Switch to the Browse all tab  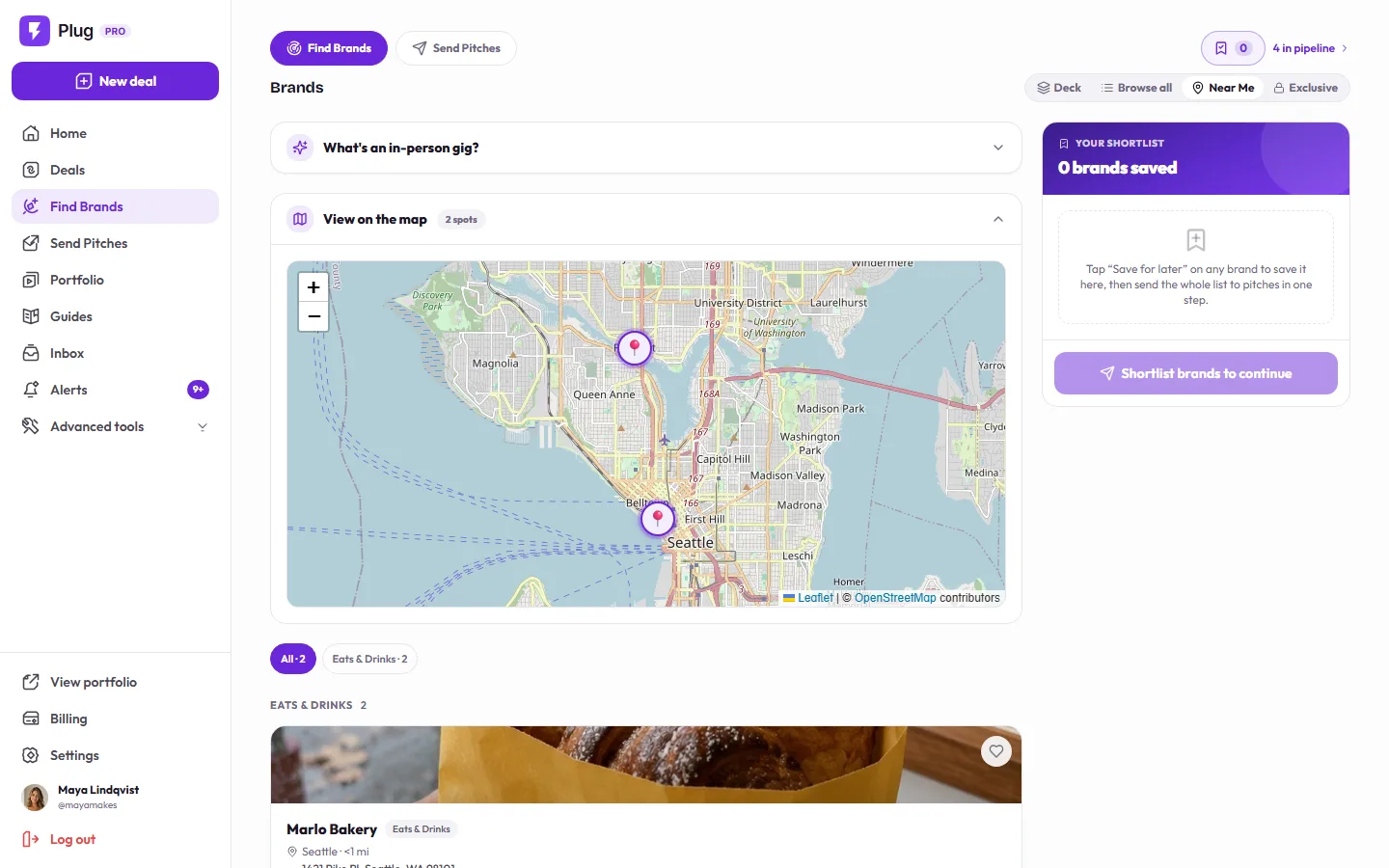pos(1136,88)
